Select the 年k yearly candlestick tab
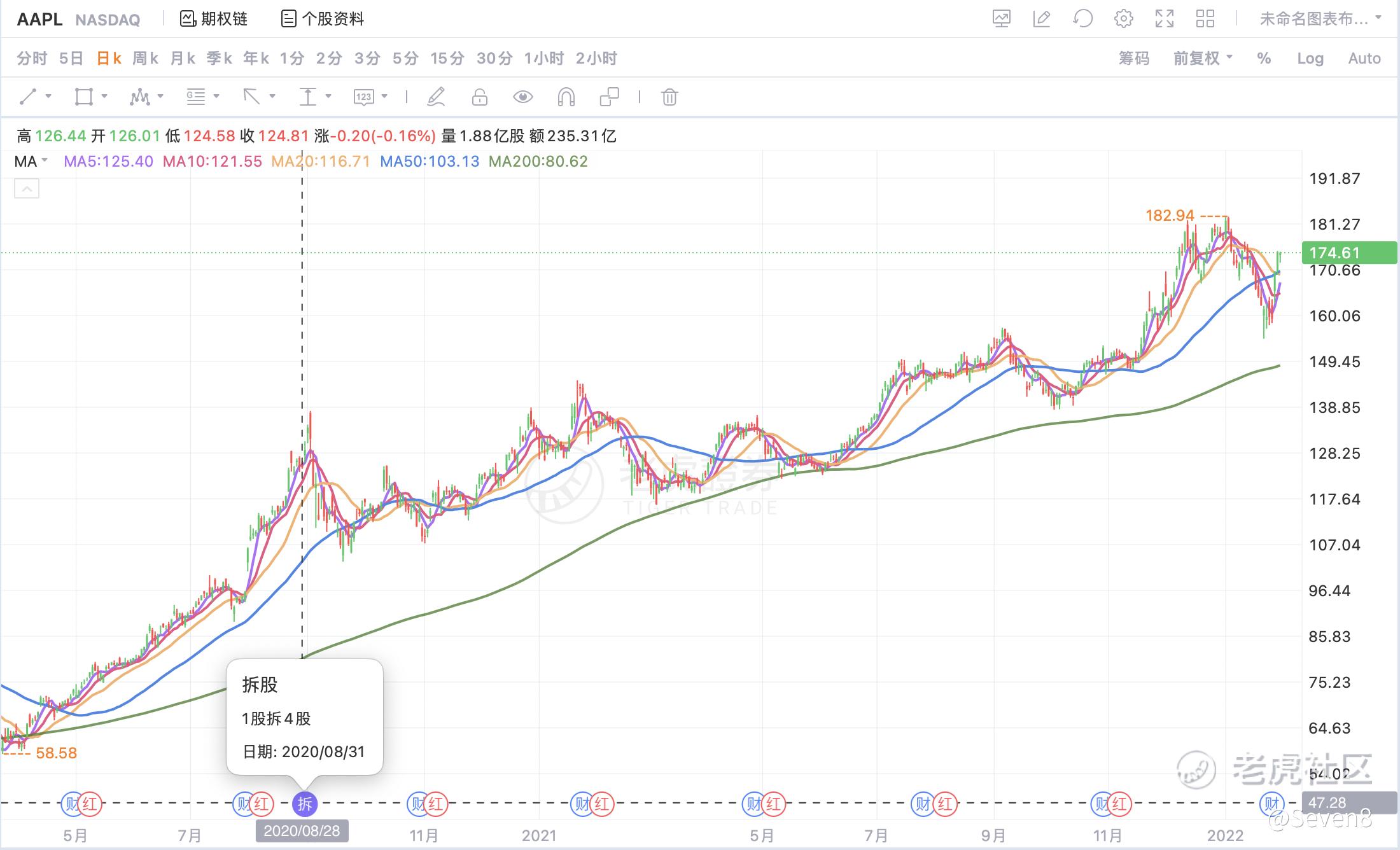The image size is (1400, 850). pyautogui.click(x=256, y=59)
